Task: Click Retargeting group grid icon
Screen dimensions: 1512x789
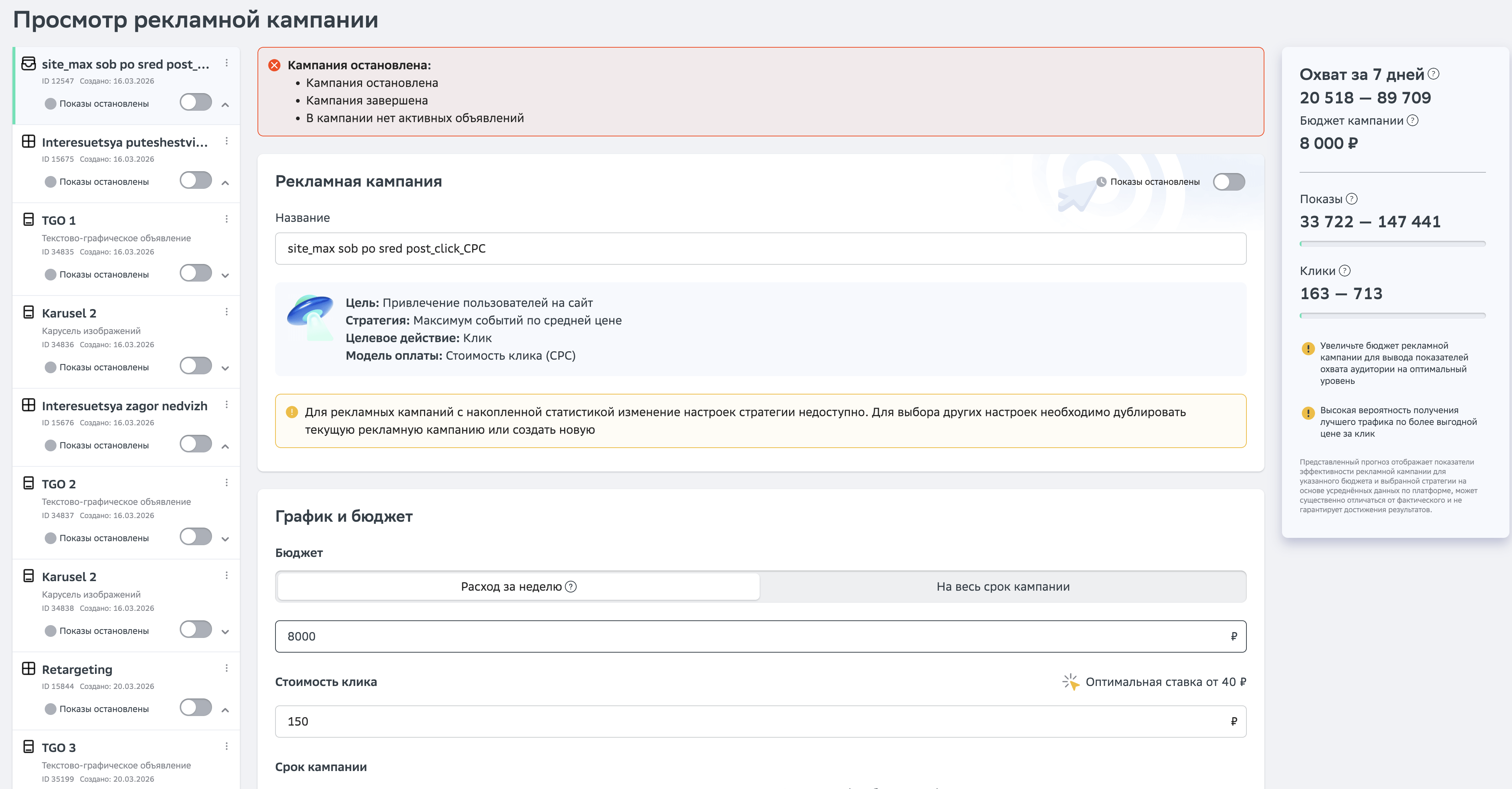Action: pyautogui.click(x=28, y=669)
